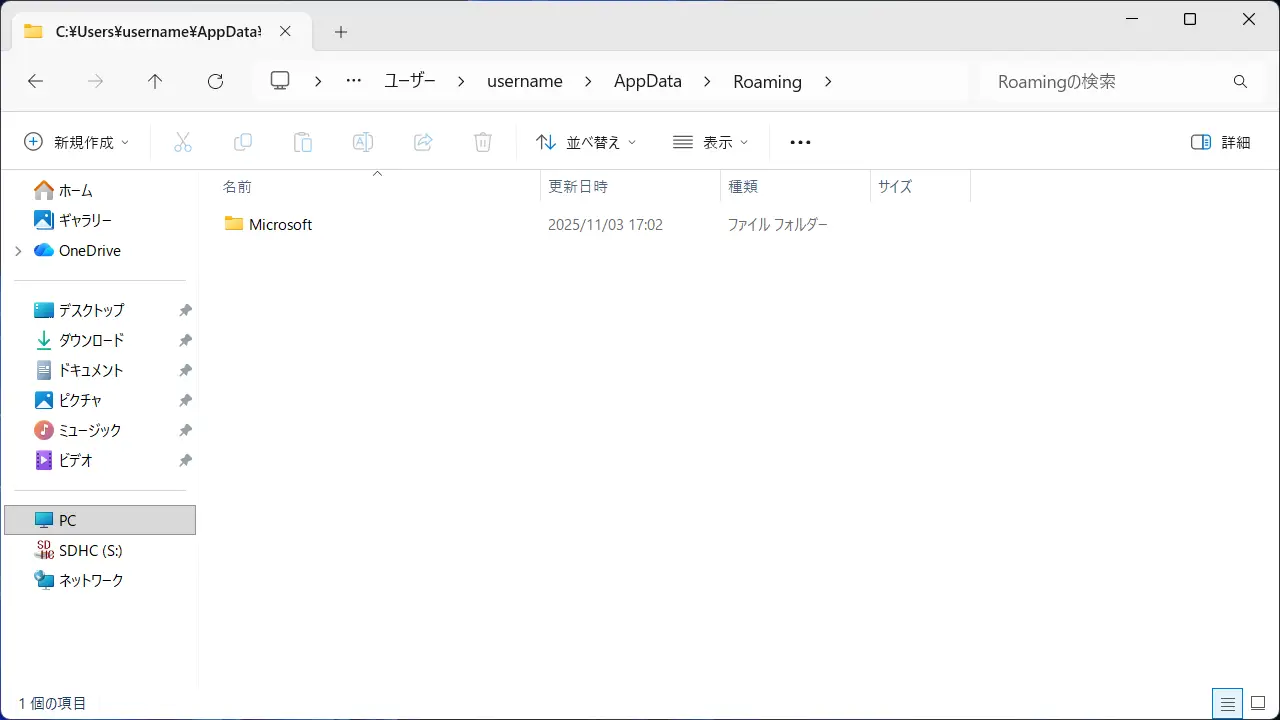
Task: Open the 並べ替え sort dropdown
Action: click(x=586, y=142)
